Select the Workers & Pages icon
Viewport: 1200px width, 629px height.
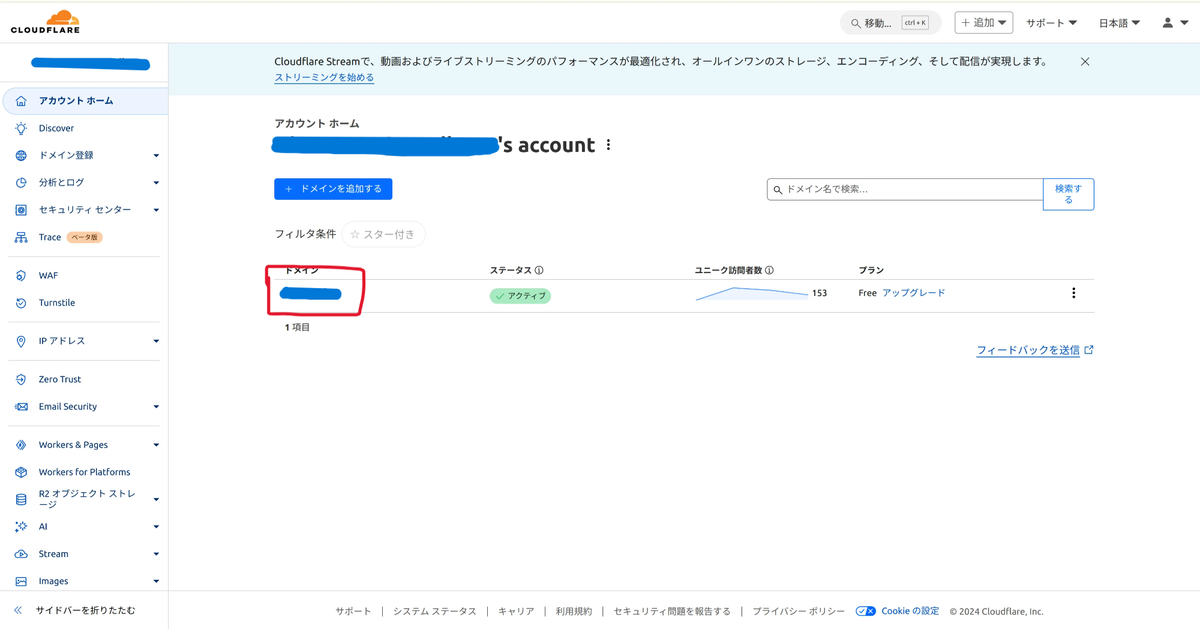tap(21, 445)
